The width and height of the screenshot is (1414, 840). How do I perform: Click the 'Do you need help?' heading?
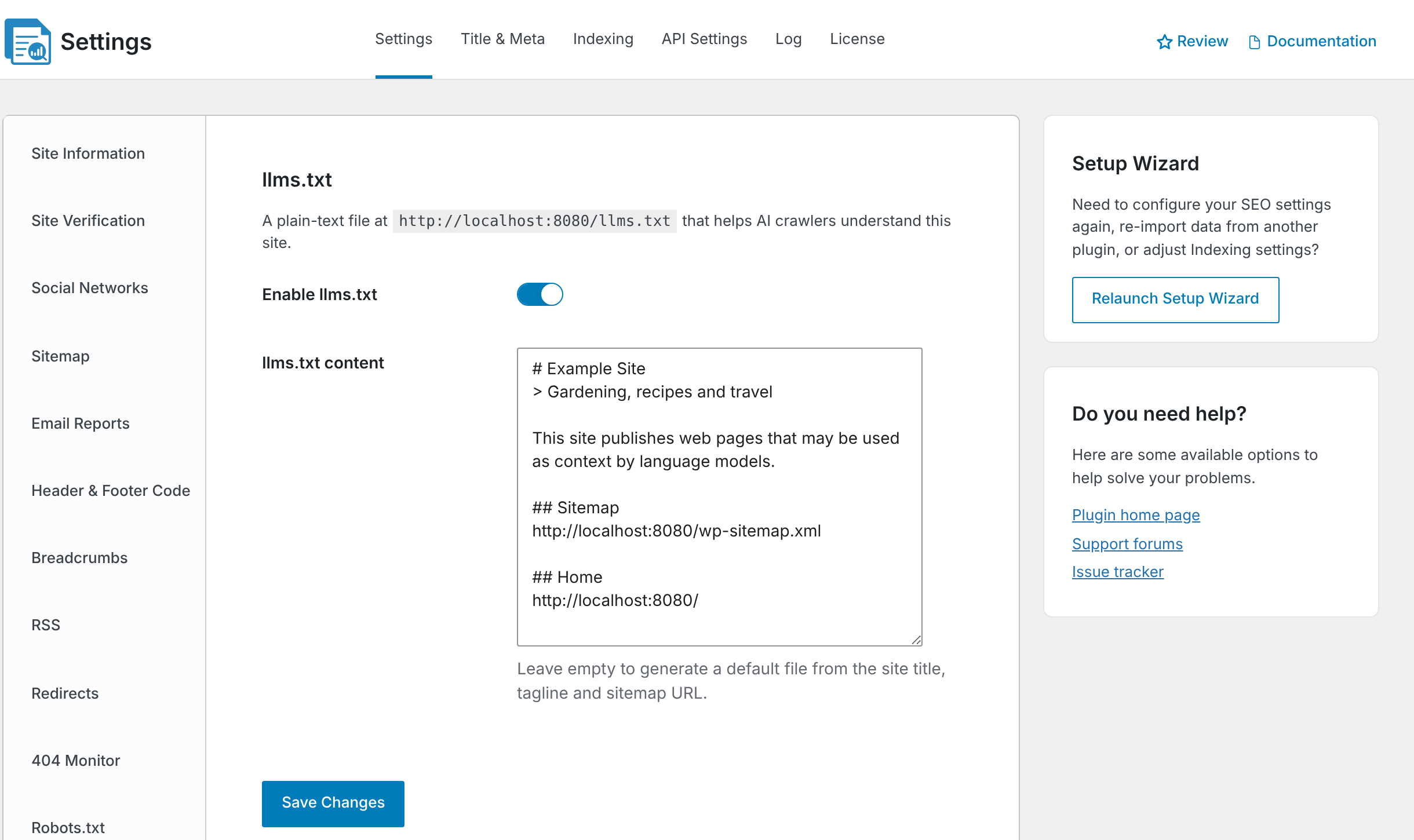point(1159,414)
